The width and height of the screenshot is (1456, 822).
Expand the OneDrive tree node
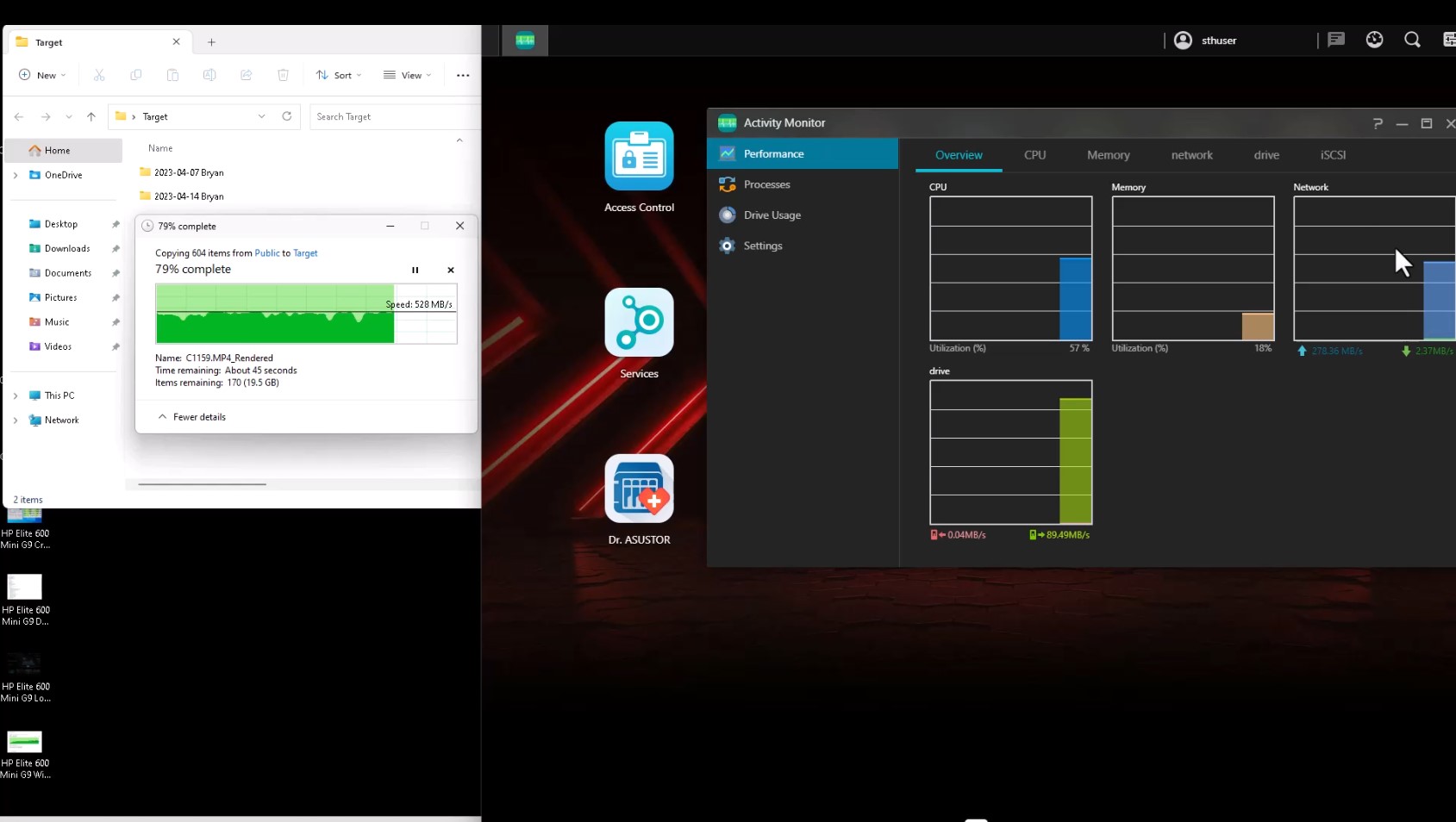point(16,175)
